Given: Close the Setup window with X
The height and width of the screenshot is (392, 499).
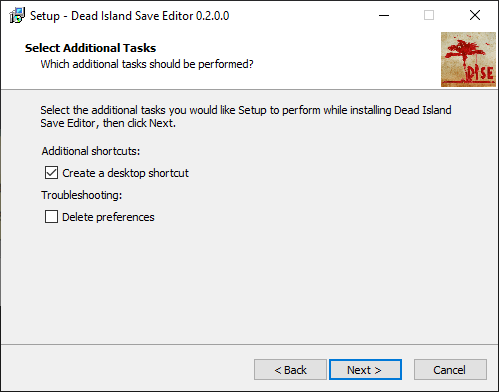Looking at the screenshot, I should click(475, 15).
